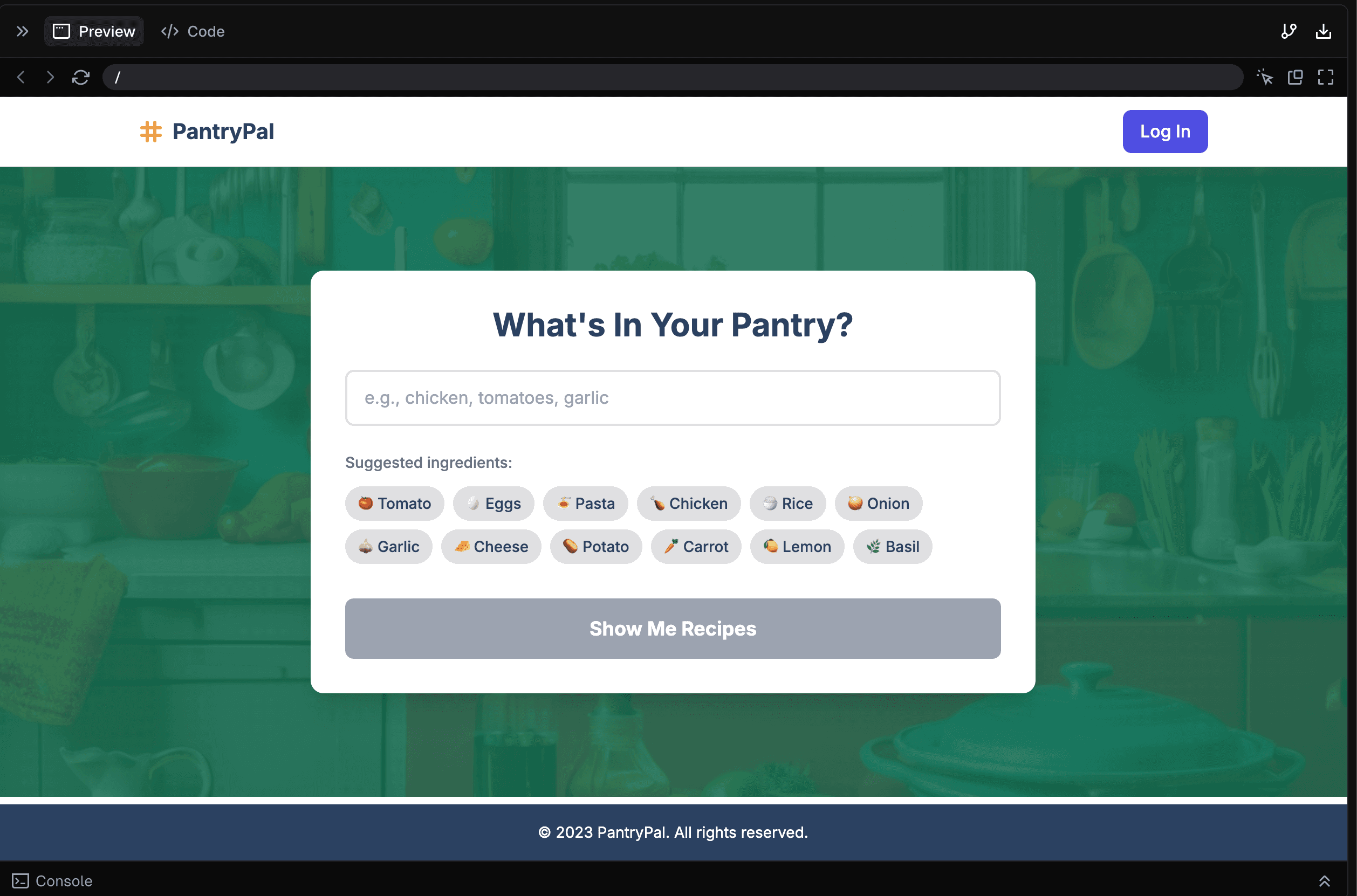Expand the Console panel chevrons
The width and height of the screenshot is (1357, 896).
click(1325, 880)
